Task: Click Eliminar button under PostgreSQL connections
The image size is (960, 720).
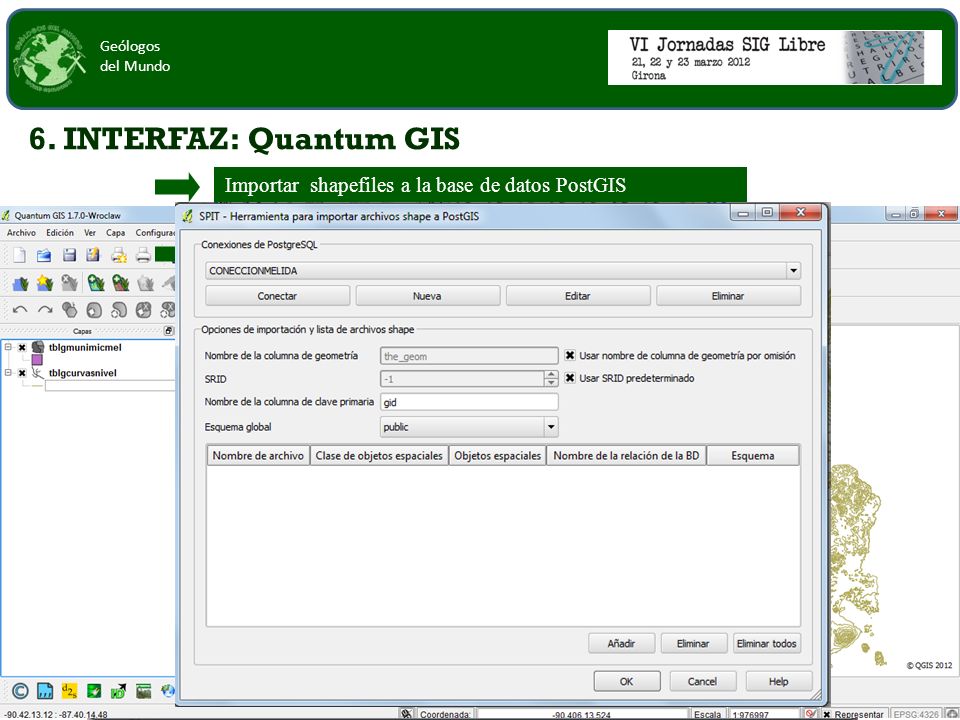Action: coord(729,296)
